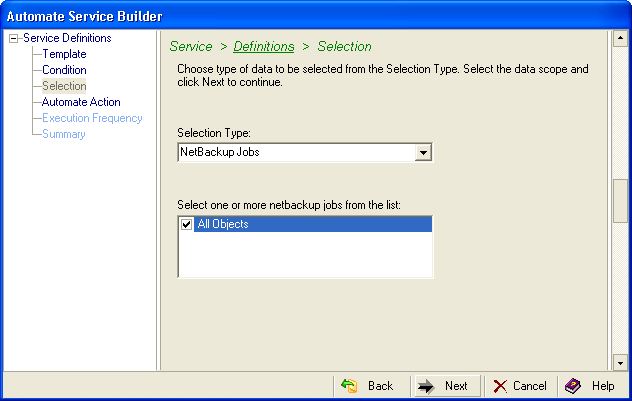Click the Back arrow icon
This screenshot has width=632, height=401.
click(x=349, y=386)
